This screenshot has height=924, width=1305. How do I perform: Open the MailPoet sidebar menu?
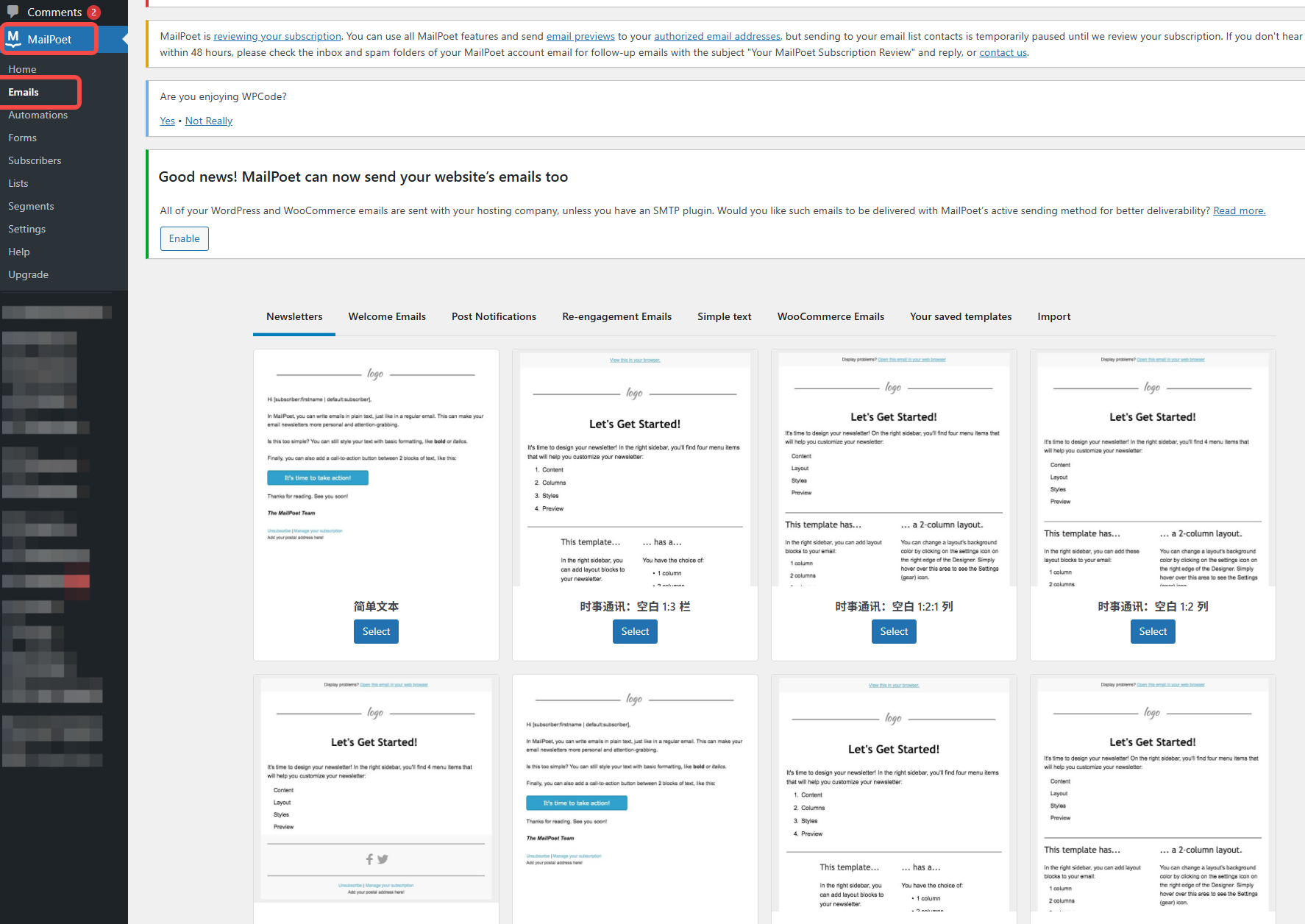tap(49, 39)
